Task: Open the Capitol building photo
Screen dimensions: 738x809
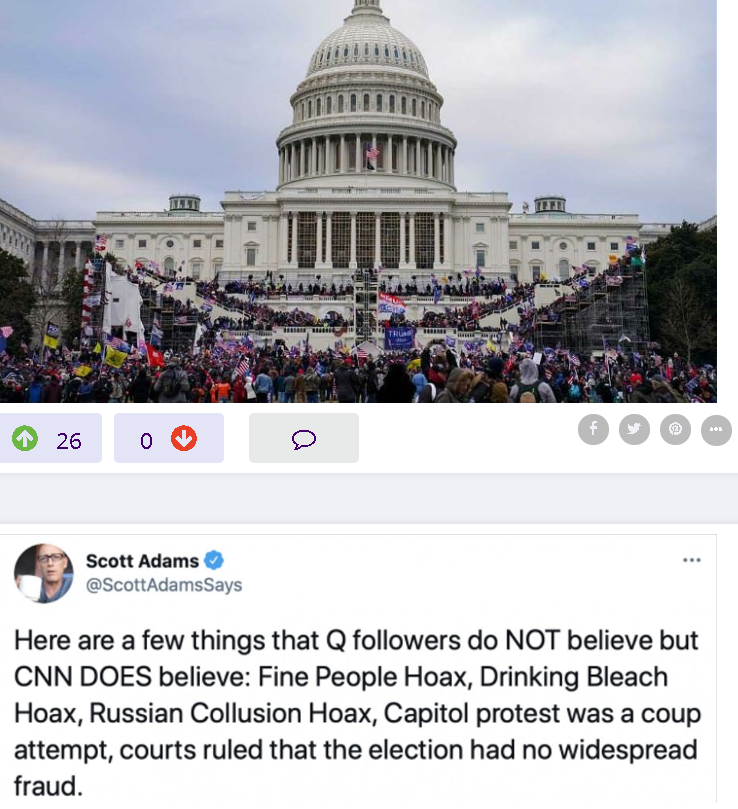Action: pyautogui.click(x=358, y=201)
